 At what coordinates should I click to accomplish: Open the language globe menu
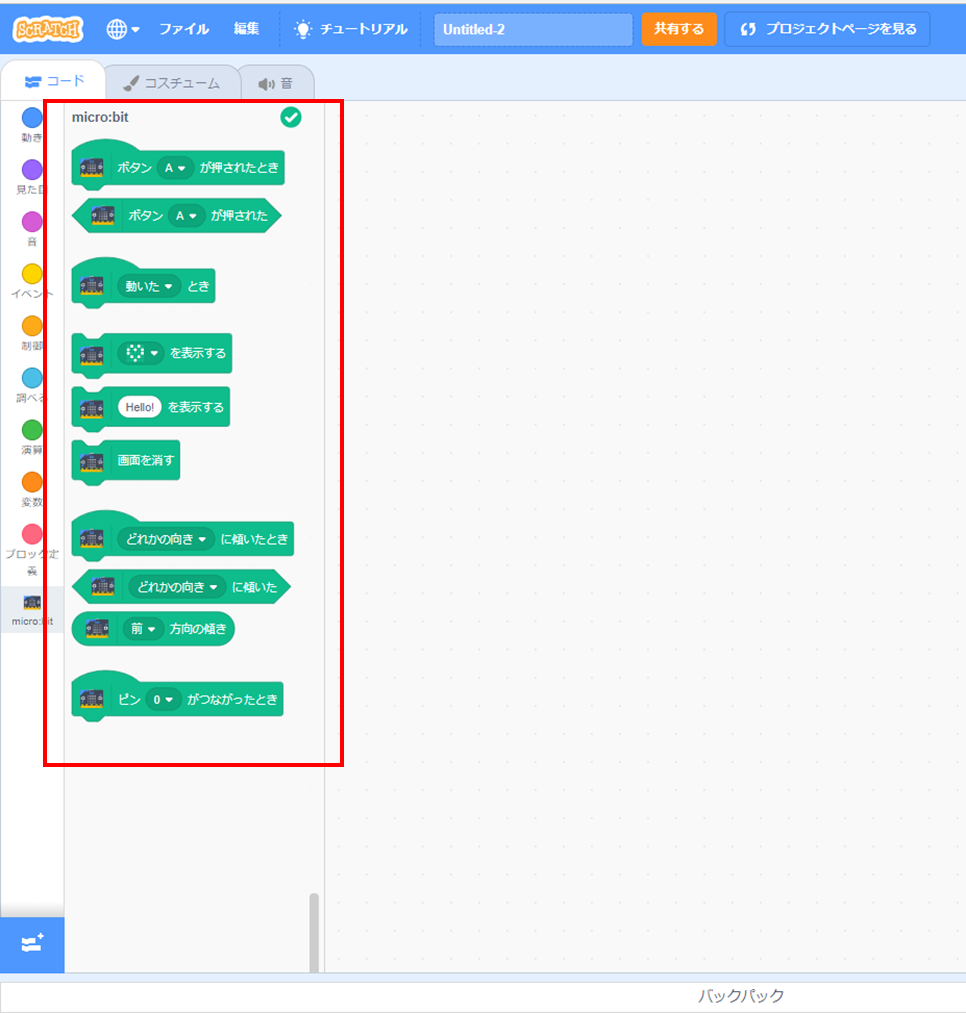pos(123,29)
